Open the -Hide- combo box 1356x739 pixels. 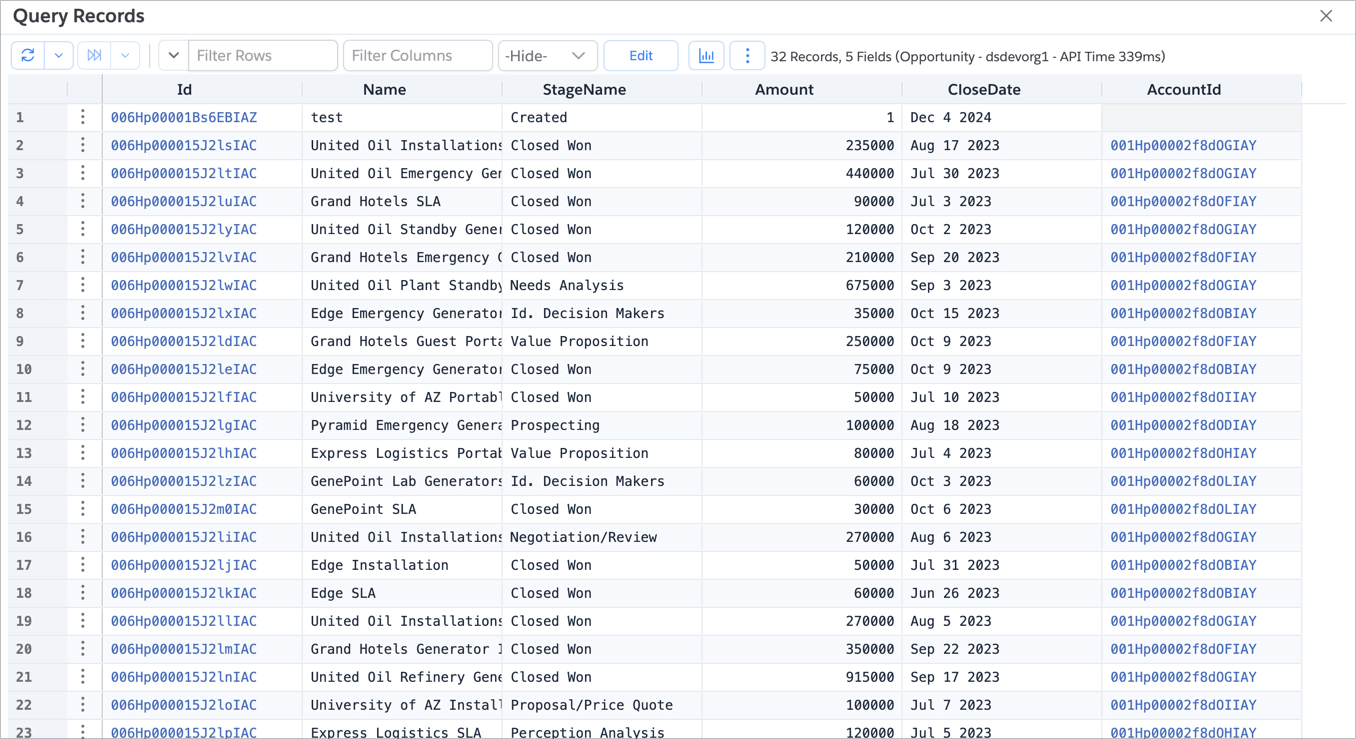tap(547, 56)
